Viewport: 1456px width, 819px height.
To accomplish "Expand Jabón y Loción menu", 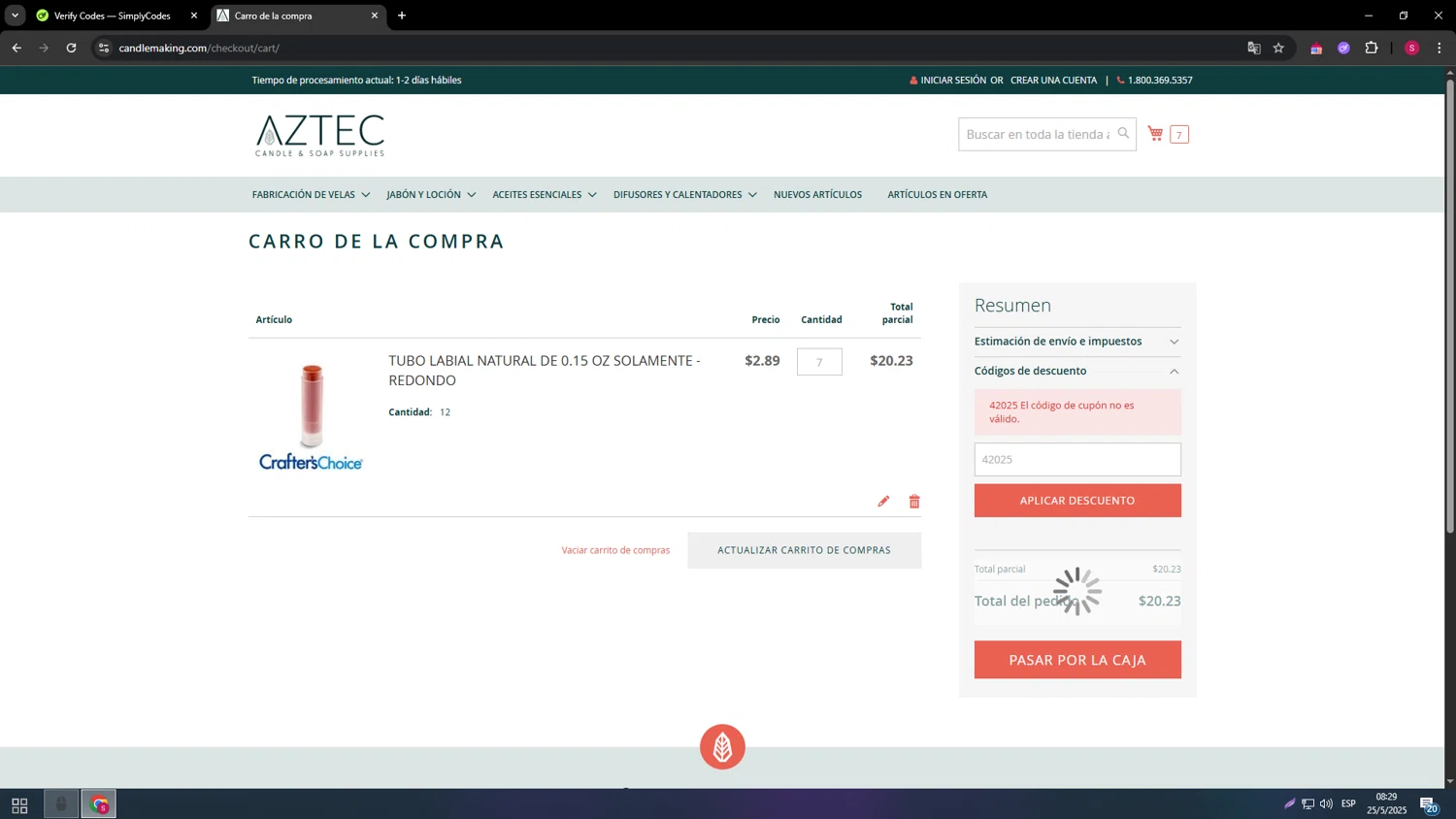I will pos(431,195).
